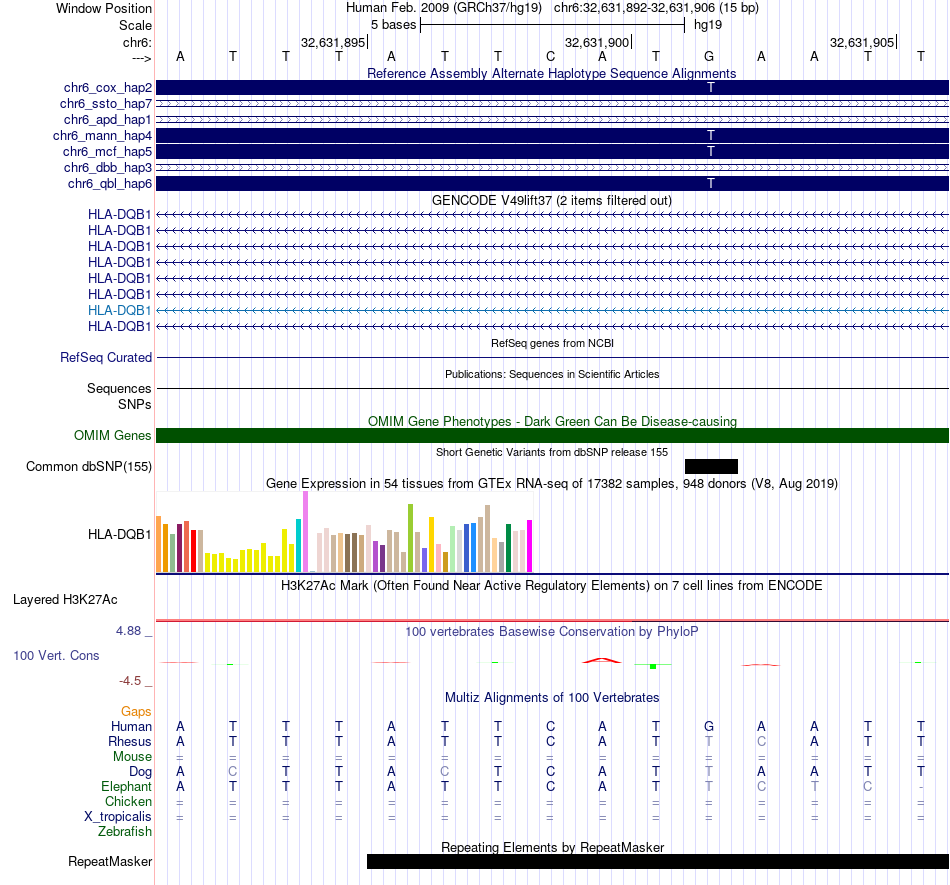Click the magenta last bar in GTEx chart
950x885 pixels.
[x=530, y=546]
